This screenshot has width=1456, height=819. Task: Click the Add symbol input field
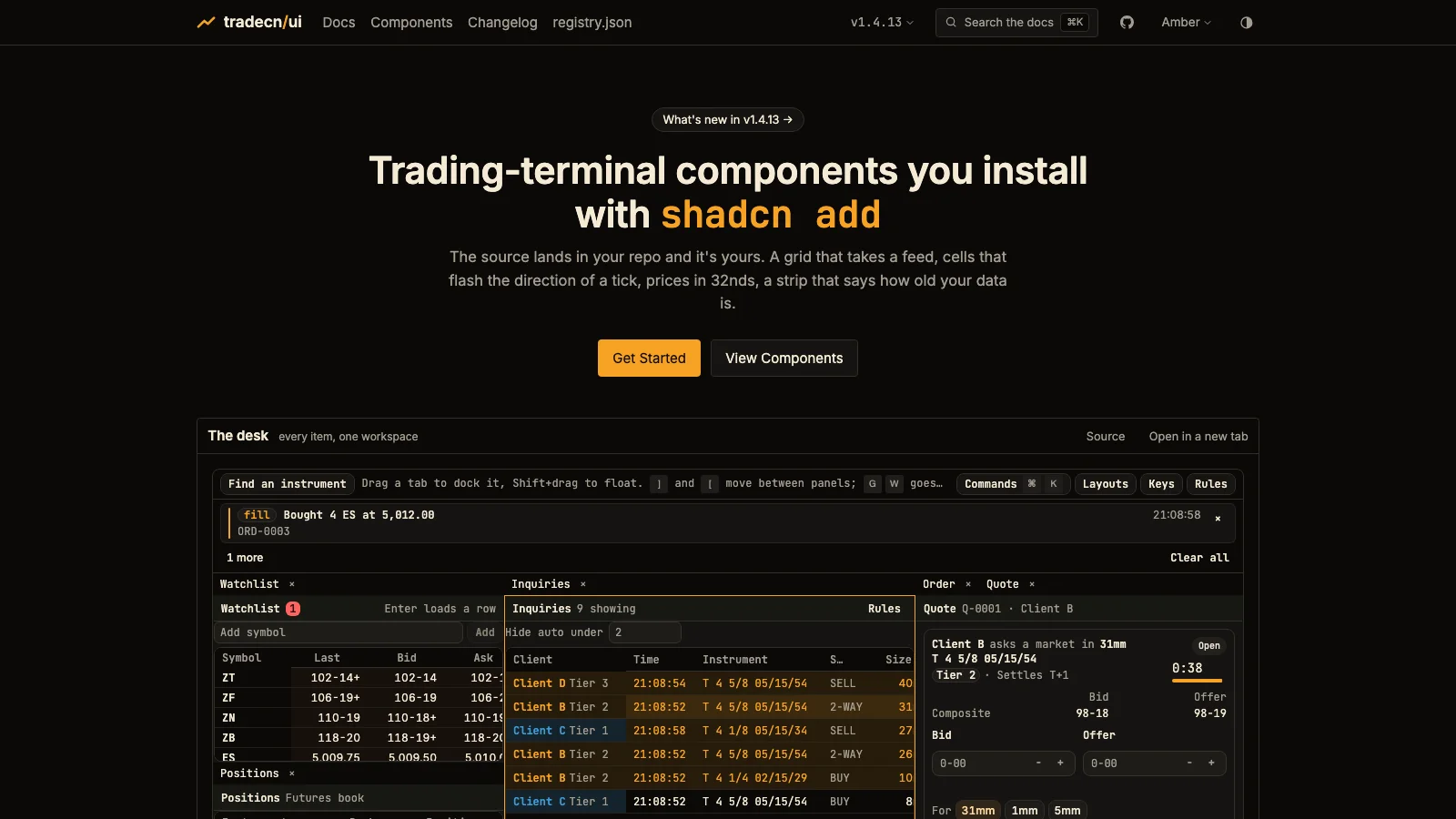339,632
